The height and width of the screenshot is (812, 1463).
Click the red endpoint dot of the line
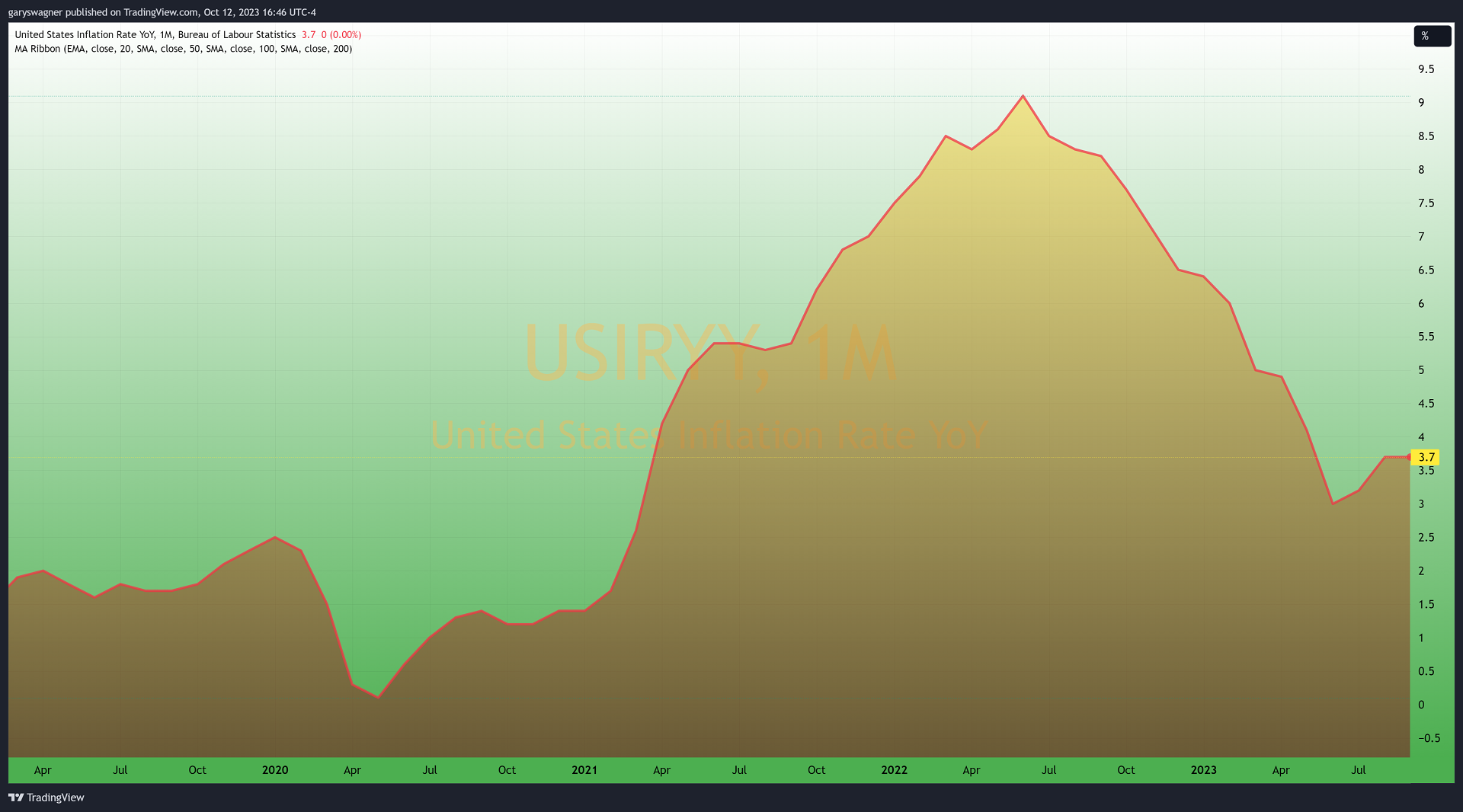pyautogui.click(x=1408, y=457)
